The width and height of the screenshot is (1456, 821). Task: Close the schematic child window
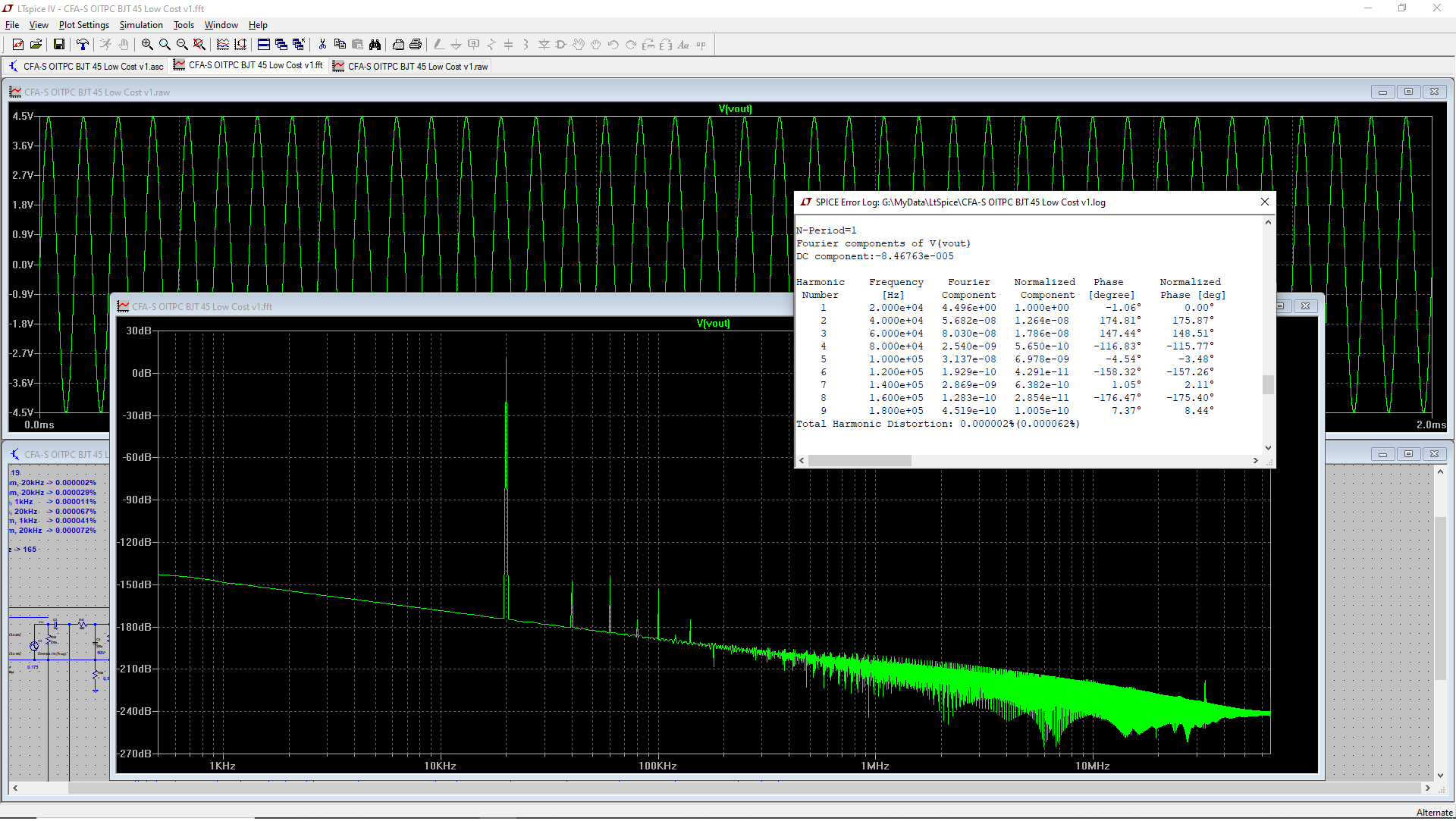(x=1434, y=454)
